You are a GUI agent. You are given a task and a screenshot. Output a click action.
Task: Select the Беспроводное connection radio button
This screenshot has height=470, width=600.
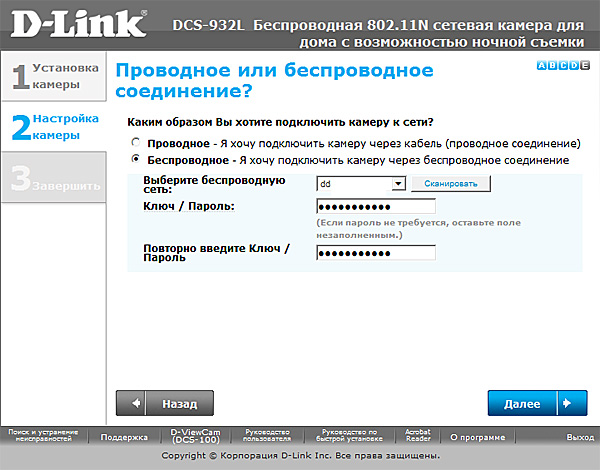pos(136,160)
